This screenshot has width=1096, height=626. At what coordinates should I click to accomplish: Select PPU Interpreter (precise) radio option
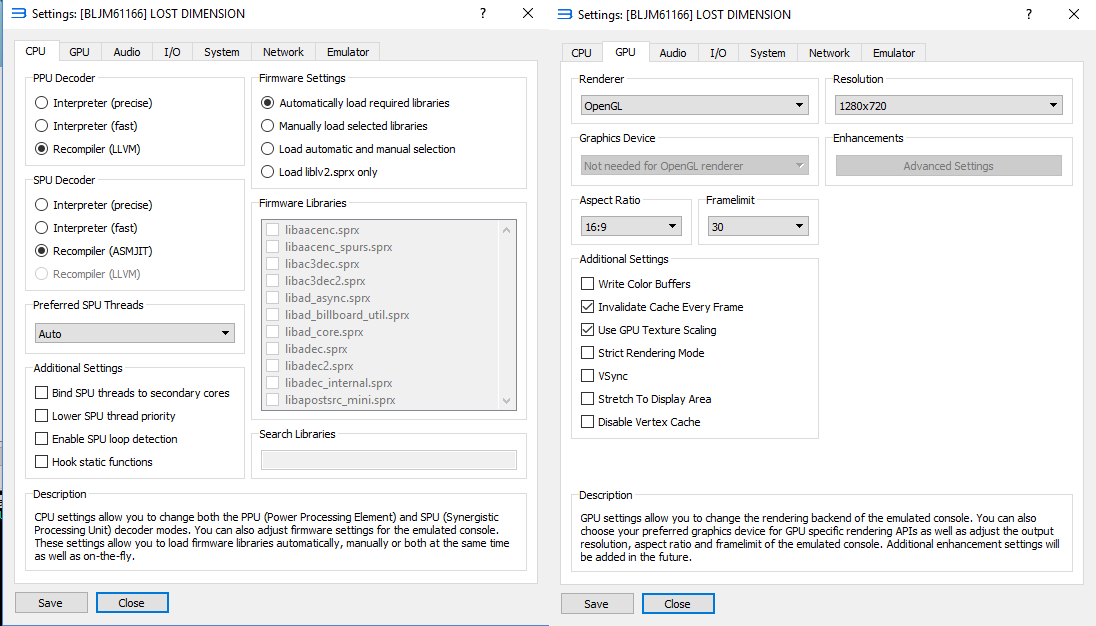pos(41,103)
